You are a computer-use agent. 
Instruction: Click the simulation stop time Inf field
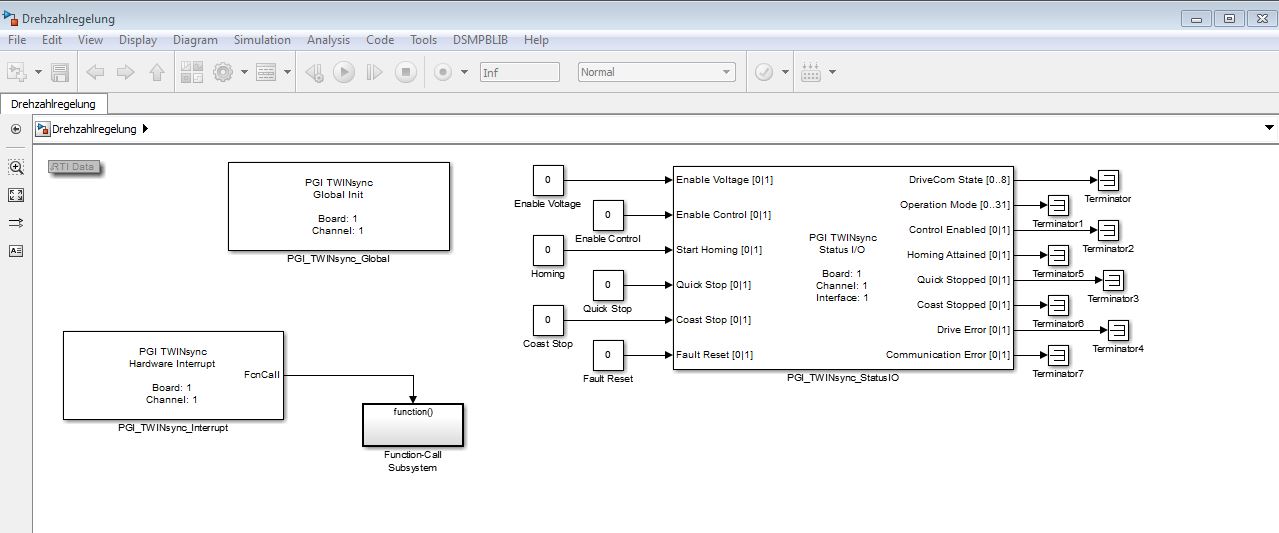pos(519,72)
